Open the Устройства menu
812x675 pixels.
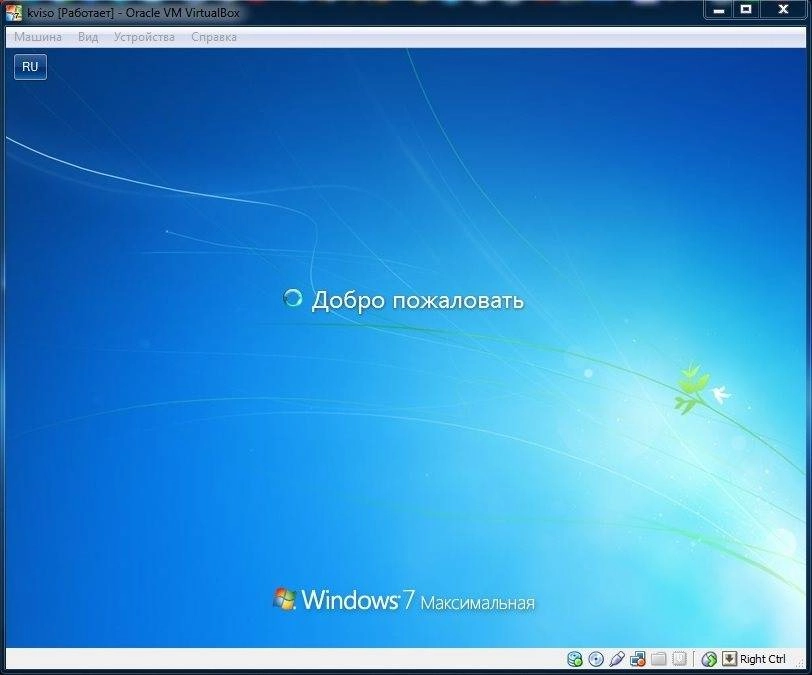point(144,37)
